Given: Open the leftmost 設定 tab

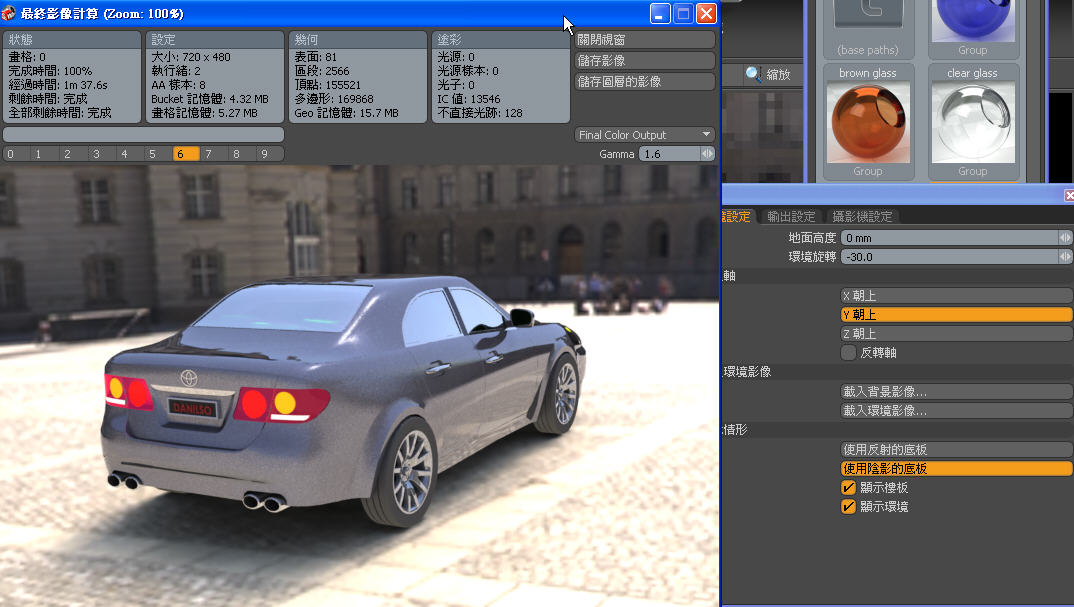Looking at the screenshot, I should pos(738,216).
